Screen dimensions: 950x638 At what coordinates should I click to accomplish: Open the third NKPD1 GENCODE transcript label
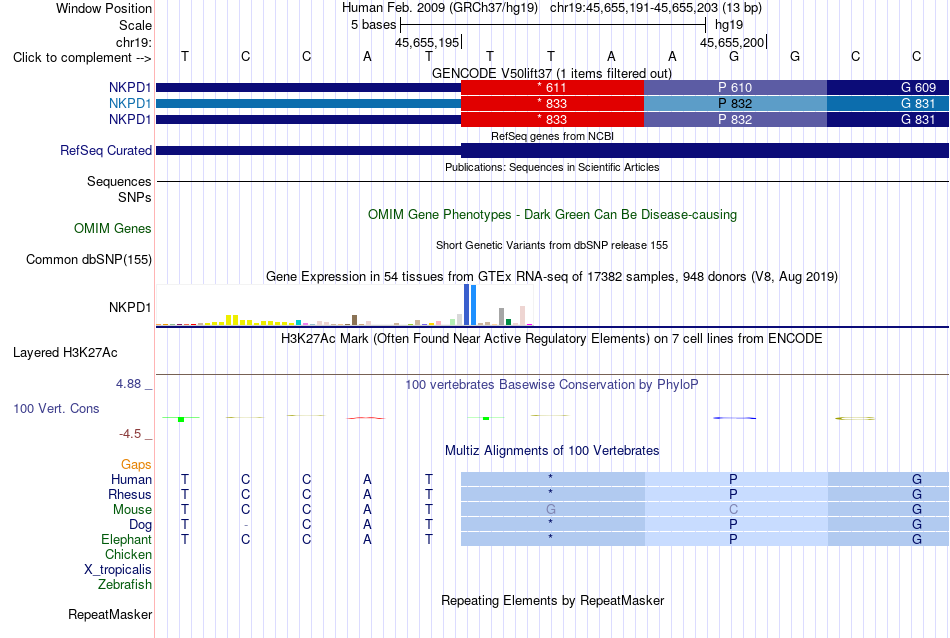(x=130, y=119)
